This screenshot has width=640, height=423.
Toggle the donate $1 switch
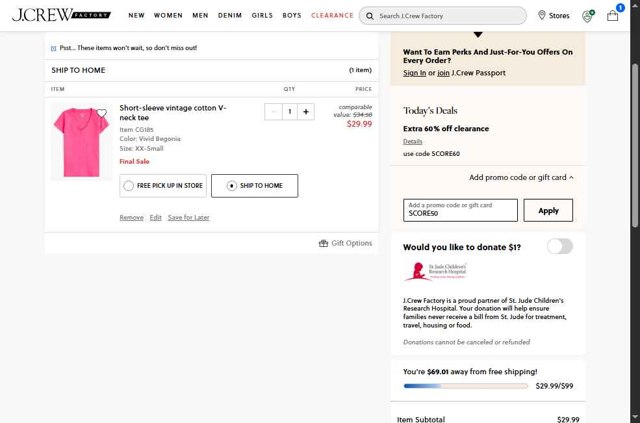(560, 247)
